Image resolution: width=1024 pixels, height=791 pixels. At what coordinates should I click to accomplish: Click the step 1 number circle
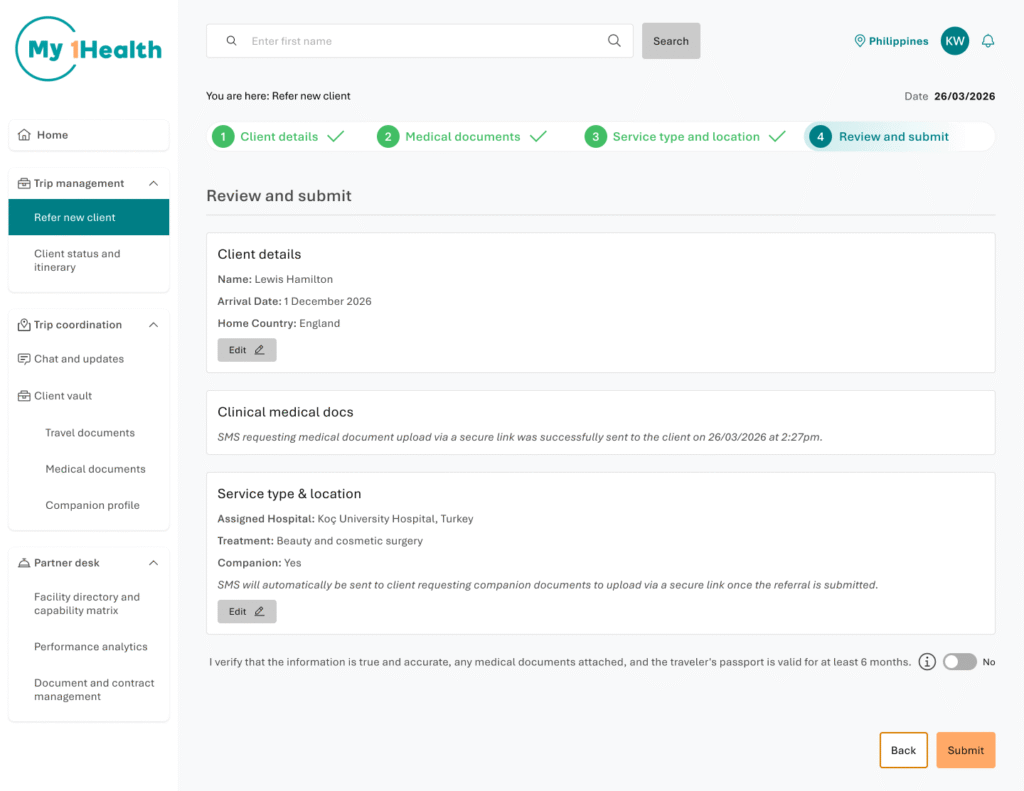pos(223,137)
